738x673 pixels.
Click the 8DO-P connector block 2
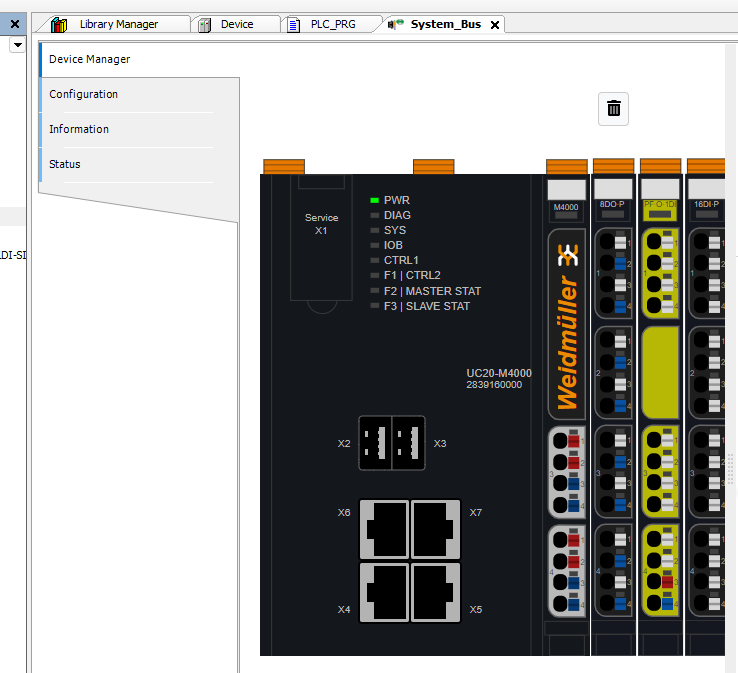pos(613,373)
